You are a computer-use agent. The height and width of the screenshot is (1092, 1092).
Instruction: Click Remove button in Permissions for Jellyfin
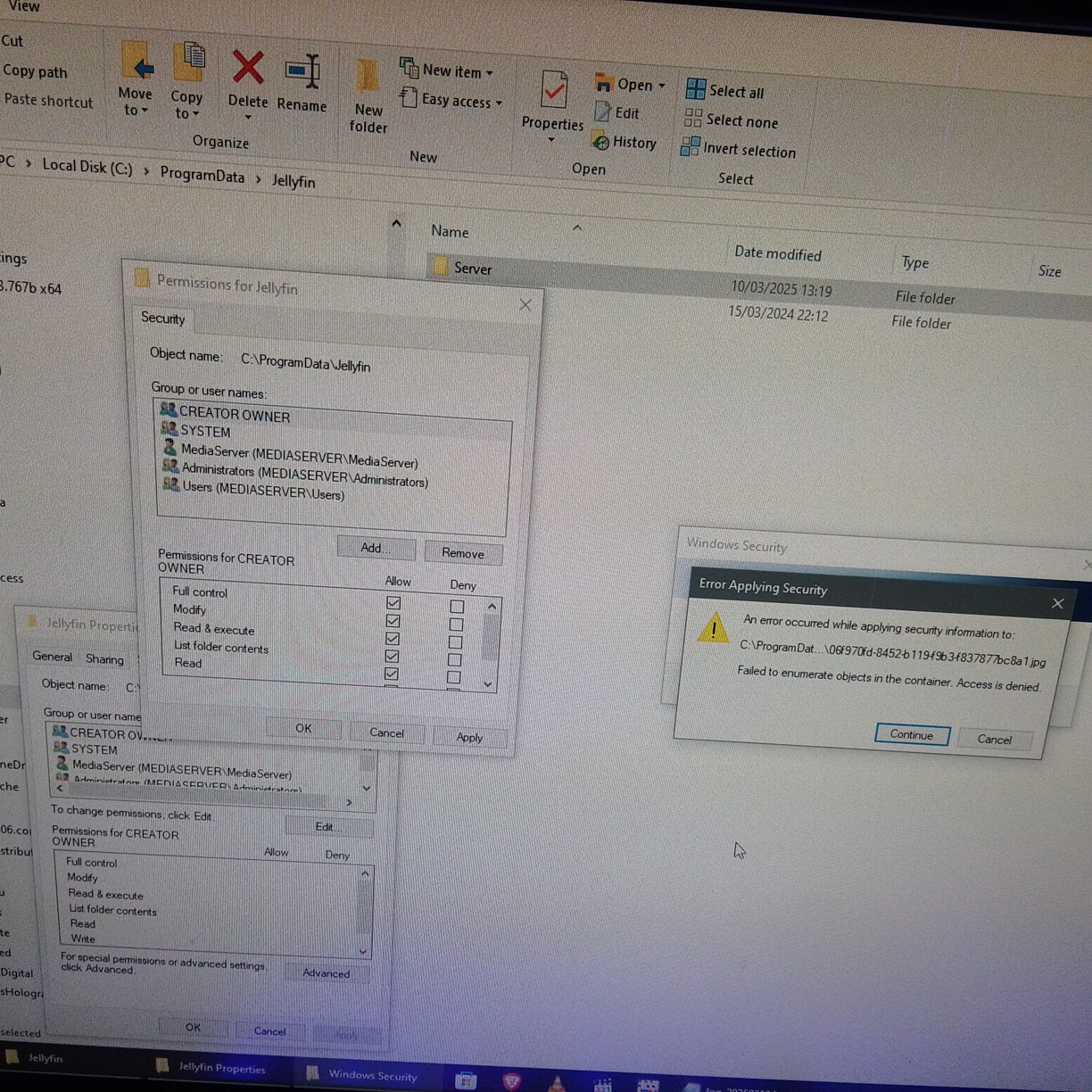click(463, 554)
